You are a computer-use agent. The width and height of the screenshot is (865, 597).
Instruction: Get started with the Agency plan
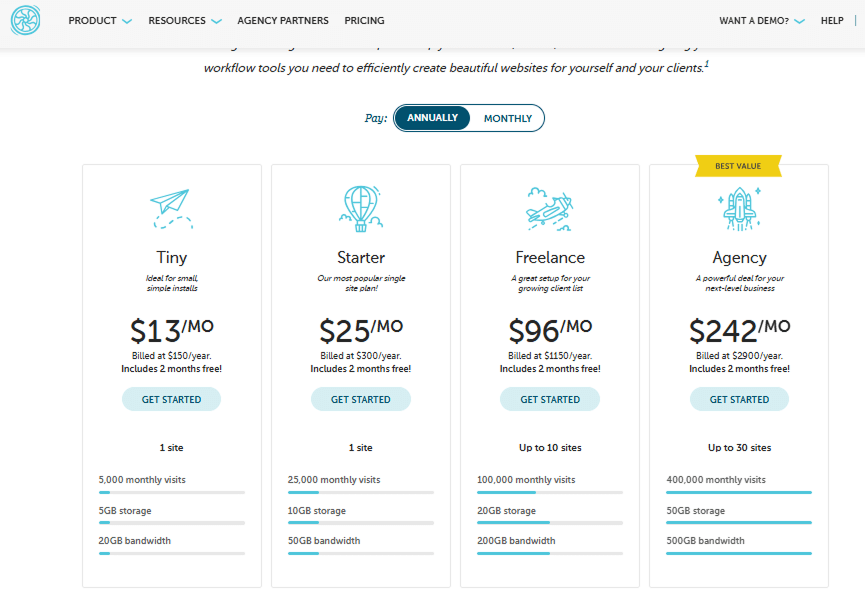739,399
